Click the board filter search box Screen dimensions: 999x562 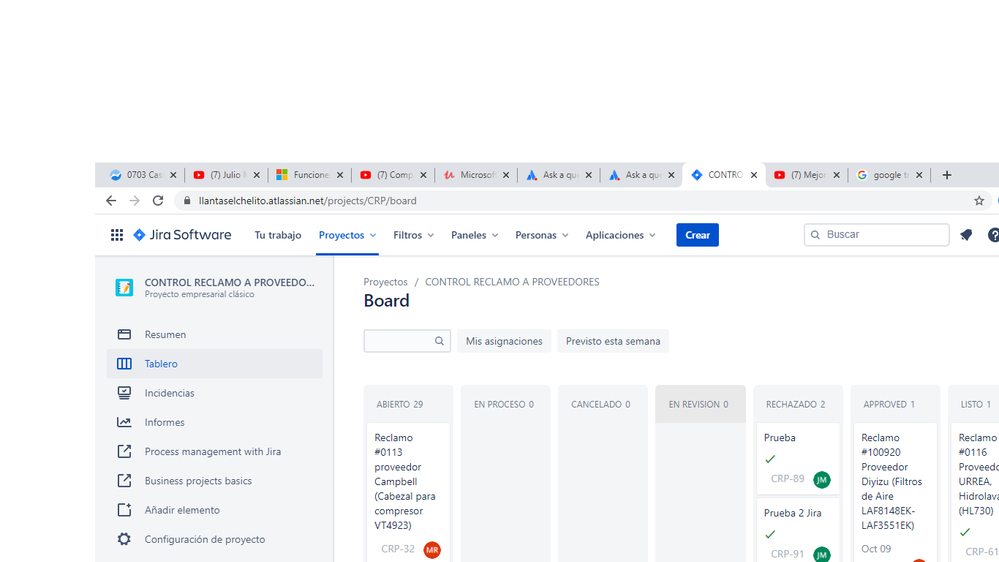pos(407,341)
